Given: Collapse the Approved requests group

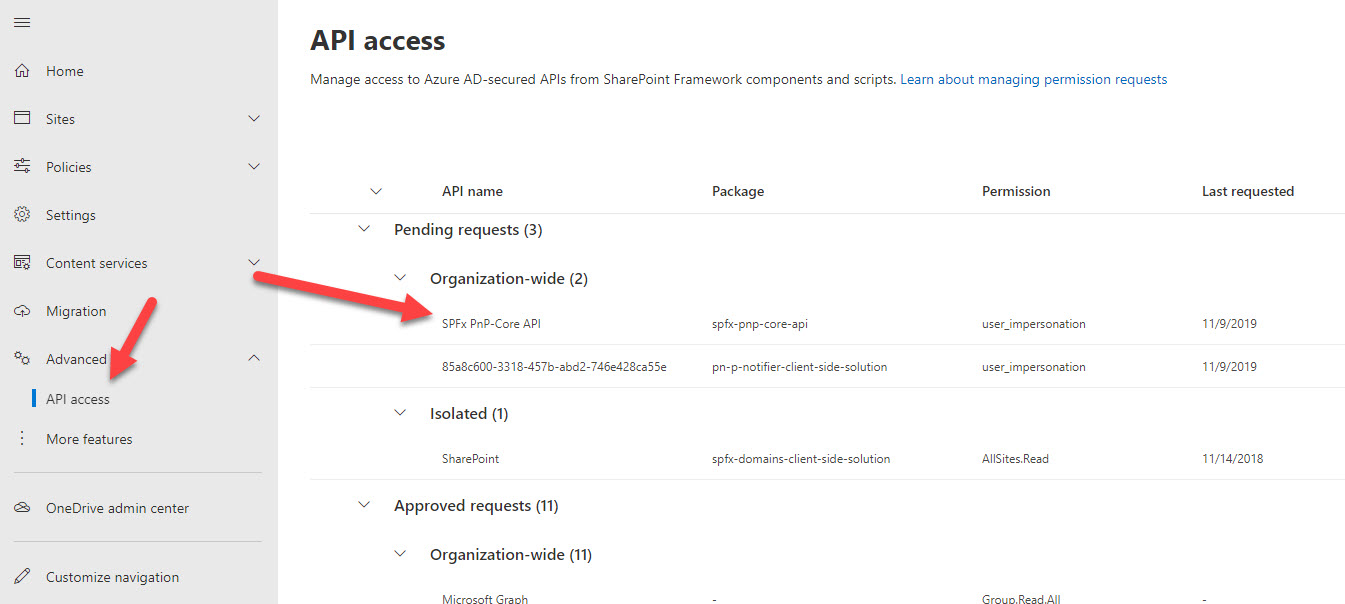Looking at the screenshot, I should click(x=364, y=506).
